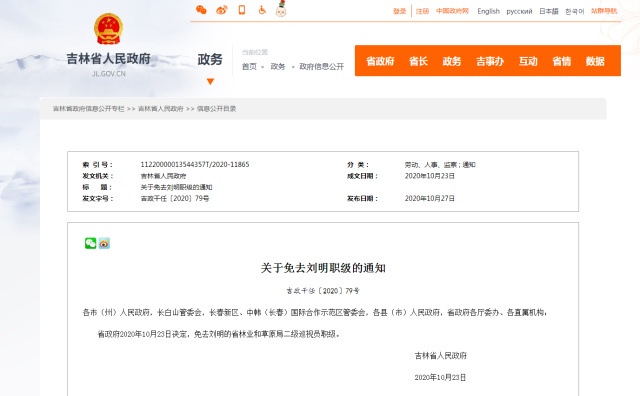640x396 pixels.
Task: Click the signature 吉林省人民政府 at article end
Action: pos(440,356)
